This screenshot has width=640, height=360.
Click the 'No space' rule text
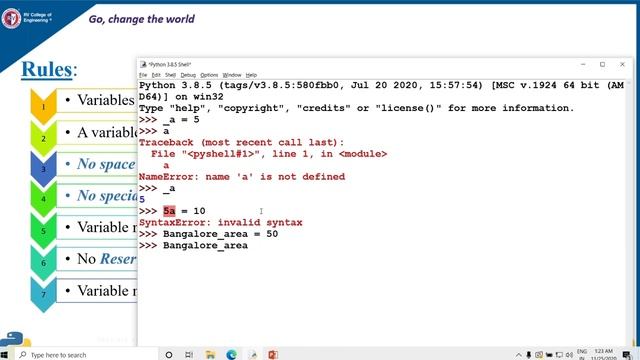pyautogui.click(x=106, y=164)
